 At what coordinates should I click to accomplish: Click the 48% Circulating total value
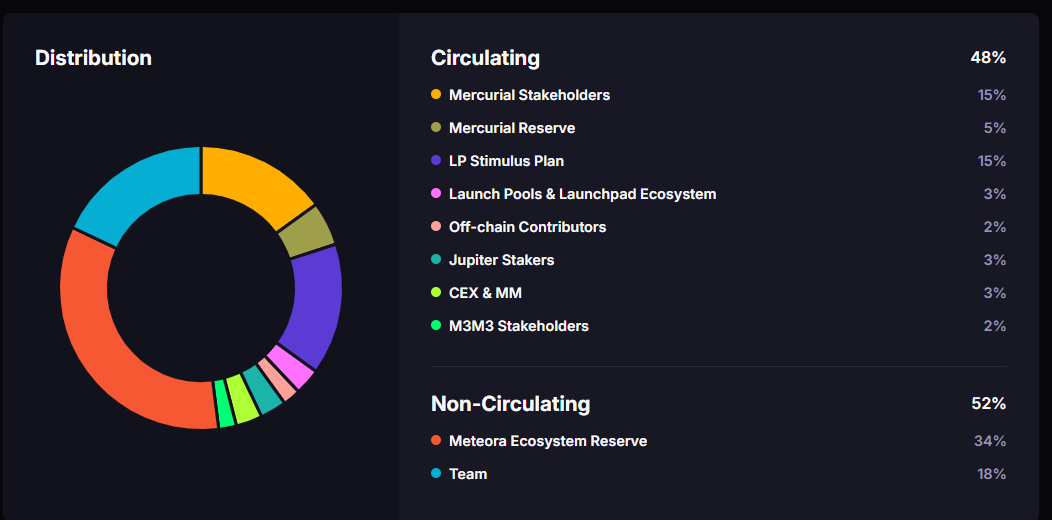[987, 58]
